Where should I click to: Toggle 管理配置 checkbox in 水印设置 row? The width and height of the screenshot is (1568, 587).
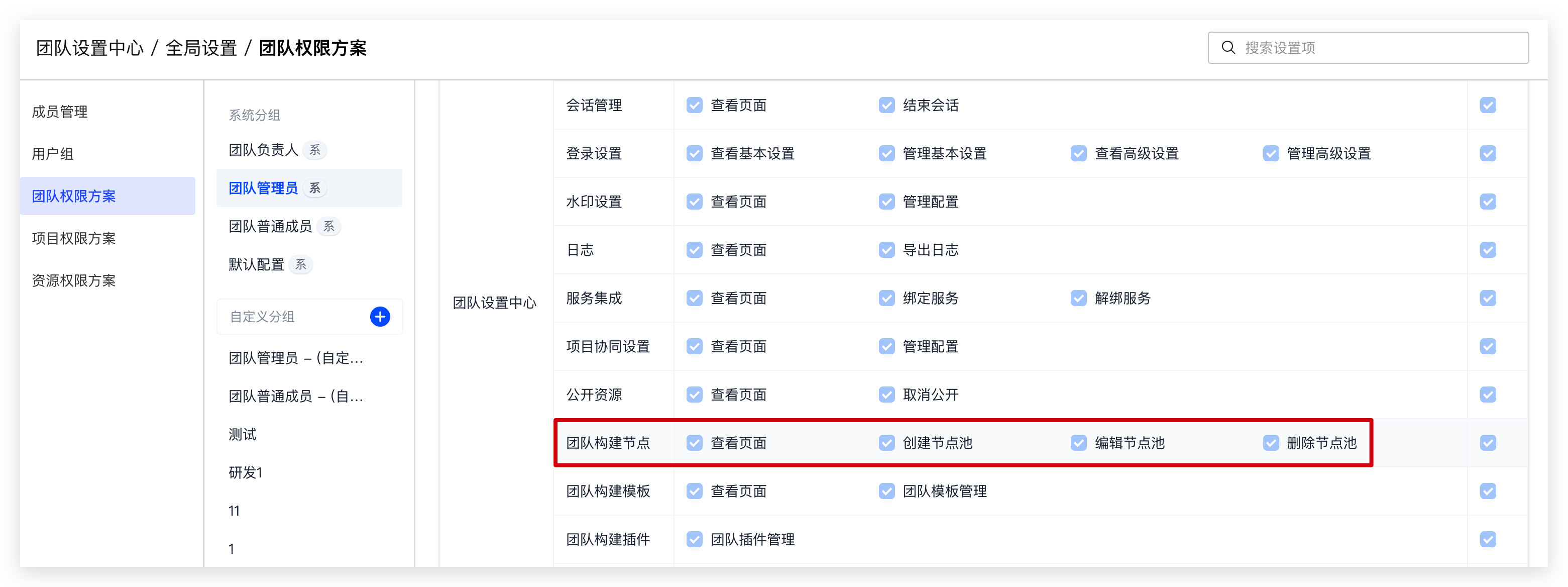click(887, 202)
